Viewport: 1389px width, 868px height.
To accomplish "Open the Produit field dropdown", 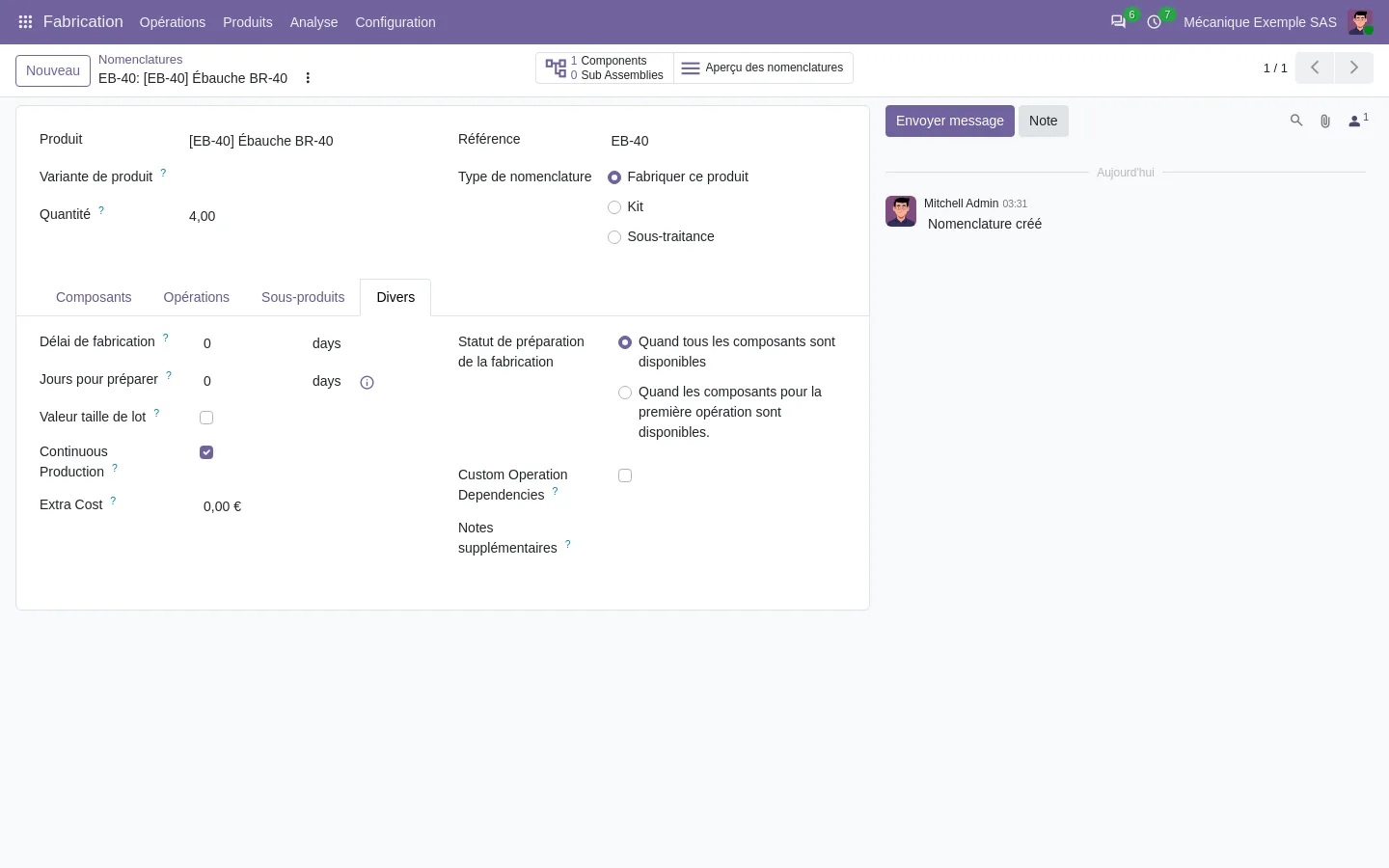I will point(307,141).
